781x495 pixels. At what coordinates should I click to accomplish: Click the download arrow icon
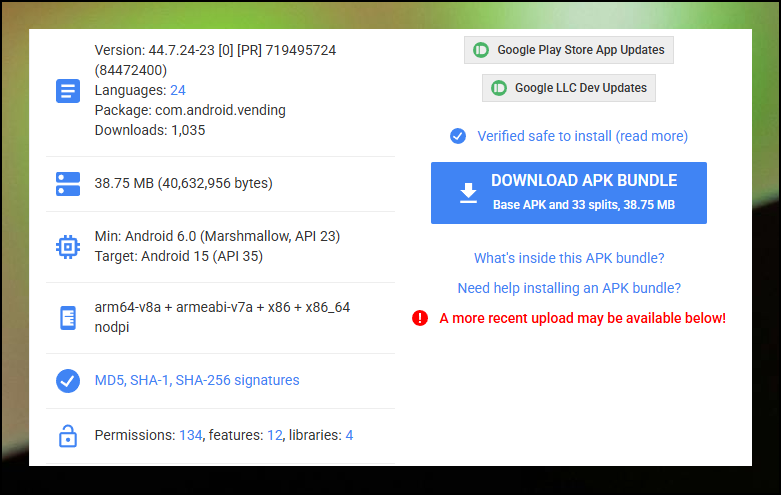click(x=468, y=193)
